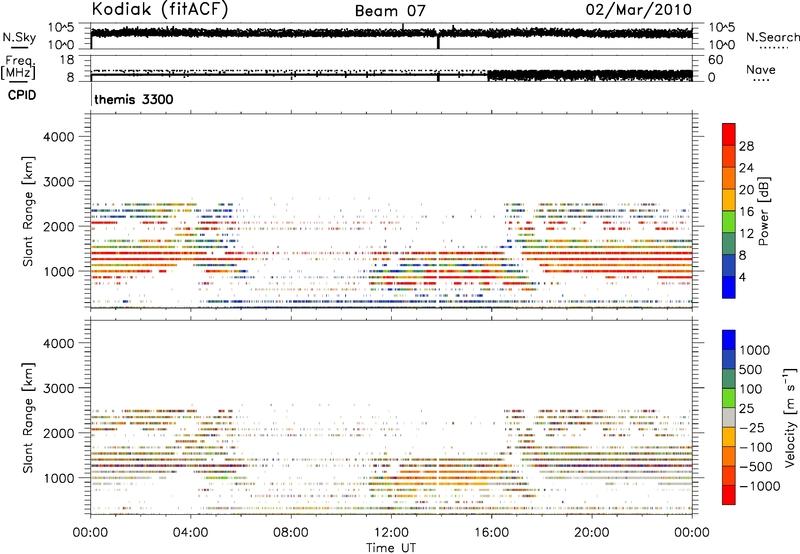Click the 24 value on Power color bar

tap(746, 168)
